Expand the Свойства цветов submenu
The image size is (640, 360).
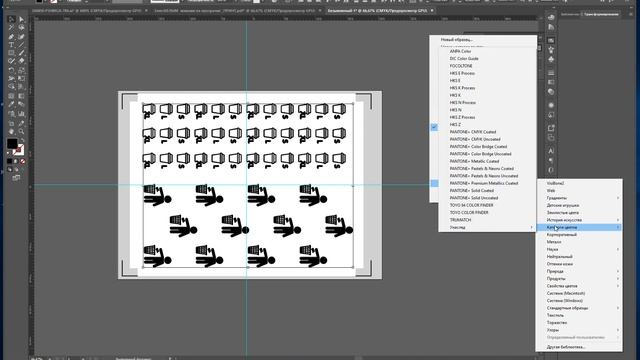point(579,286)
